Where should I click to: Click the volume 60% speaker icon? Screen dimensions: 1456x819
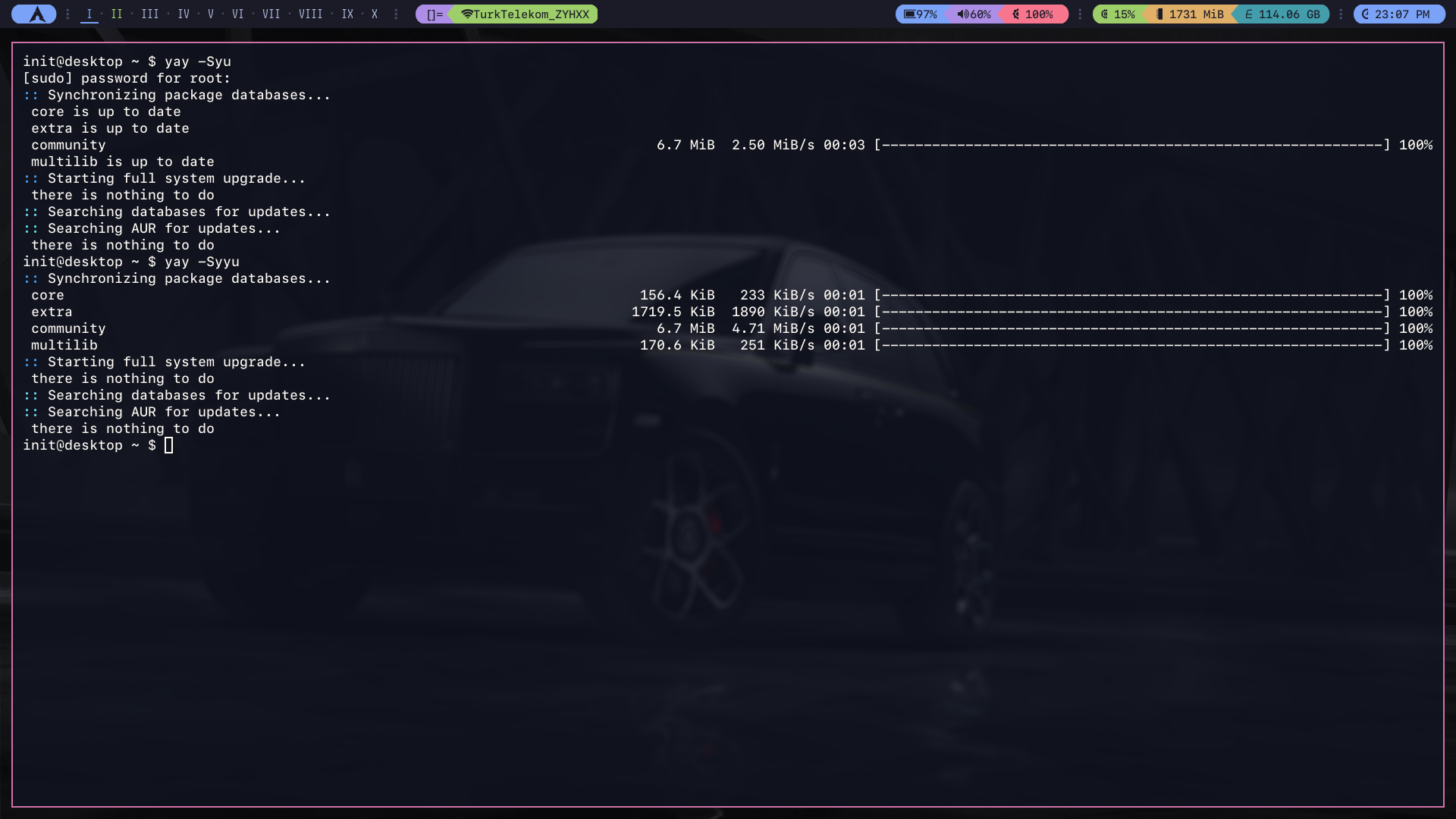[962, 14]
